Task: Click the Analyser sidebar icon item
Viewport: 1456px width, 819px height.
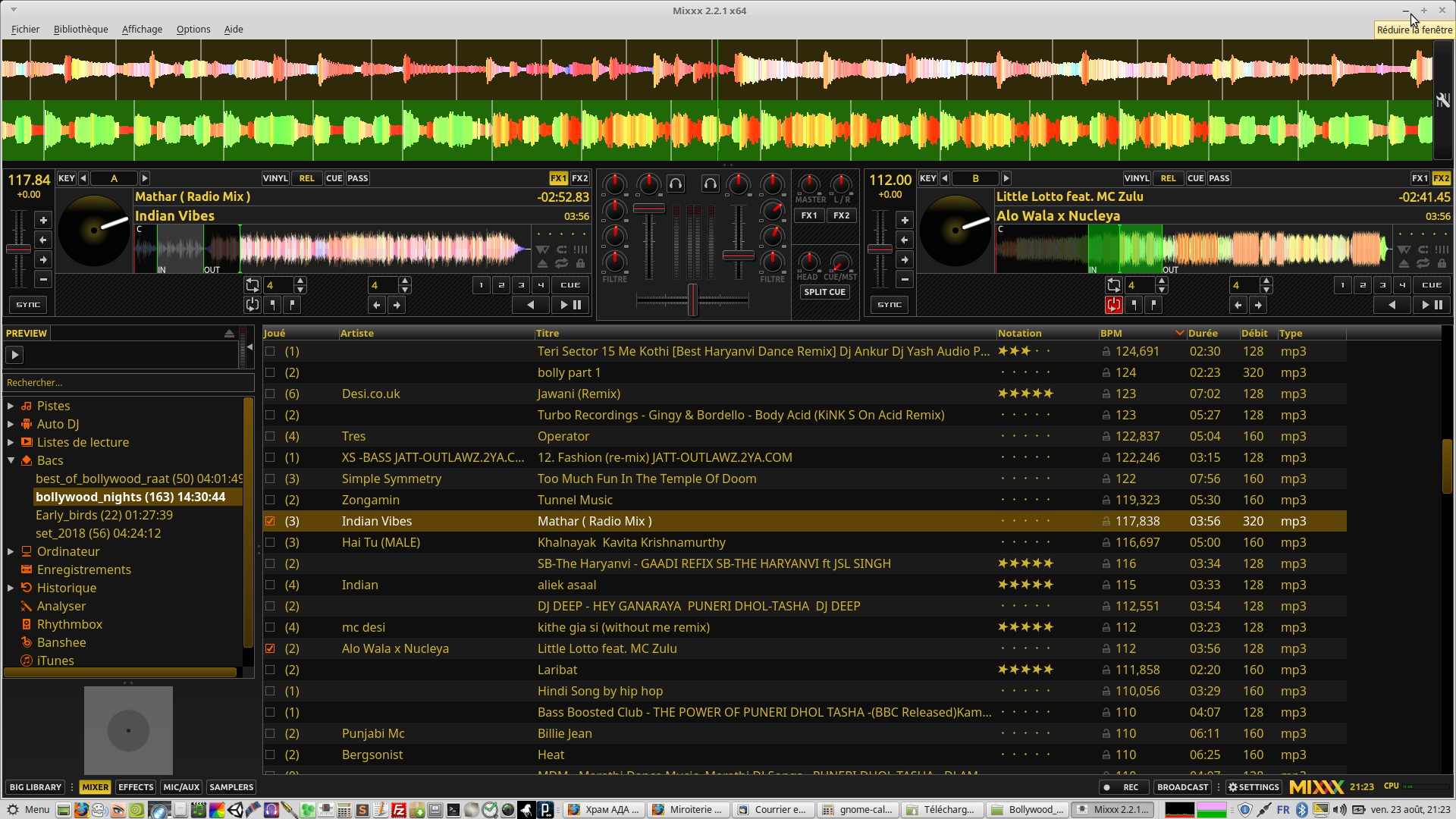Action: click(x=27, y=606)
